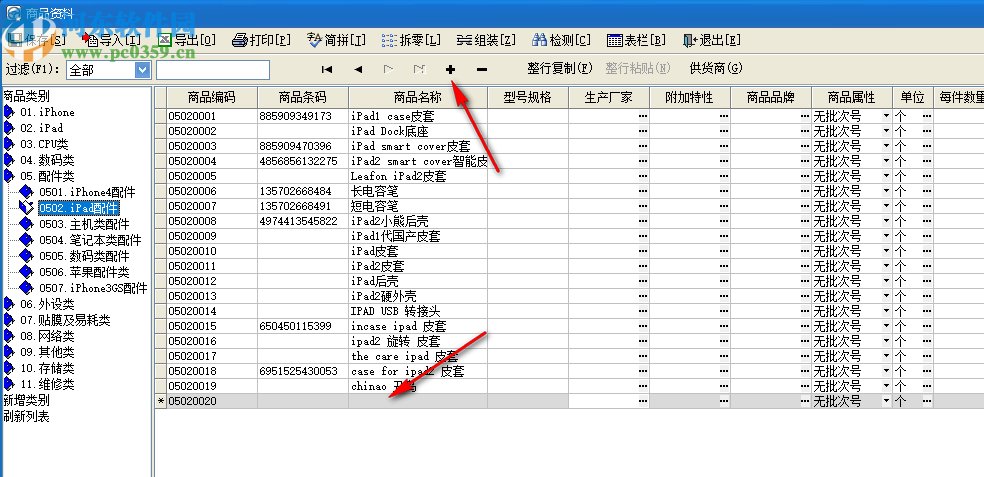The height and width of the screenshot is (477, 984).
Task: Select cell 'iPad1 case皮套'
Action: [419, 116]
